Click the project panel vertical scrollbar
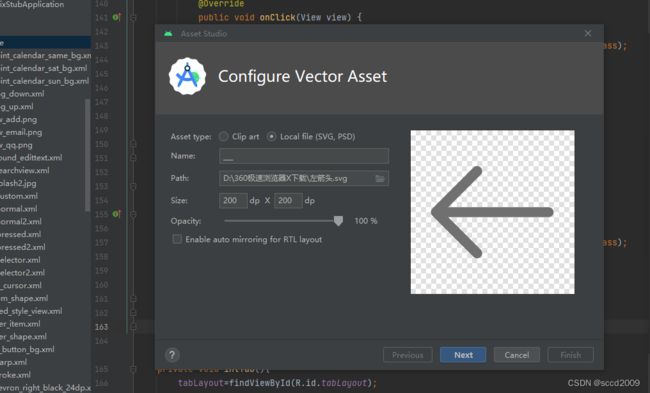Screen dimensions: 650x393 pyautogui.click(x=87, y=155)
